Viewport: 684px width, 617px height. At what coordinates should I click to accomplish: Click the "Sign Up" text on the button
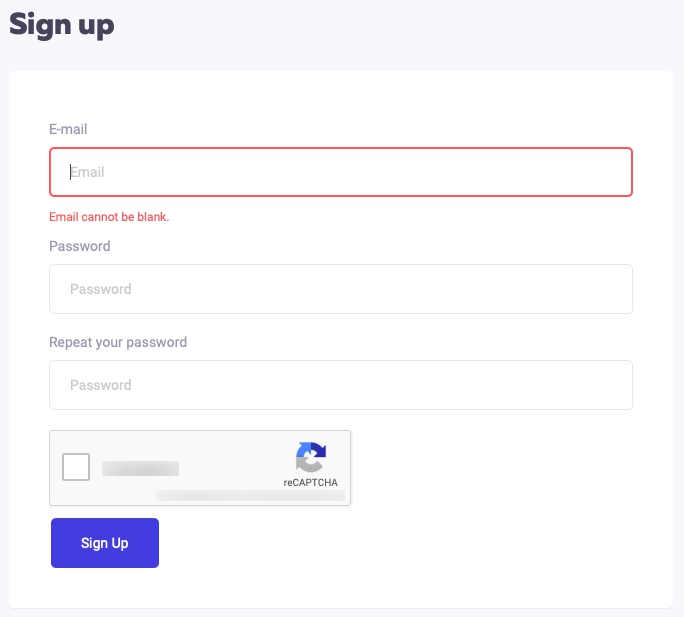pyautogui.click(x=105, y=543)
